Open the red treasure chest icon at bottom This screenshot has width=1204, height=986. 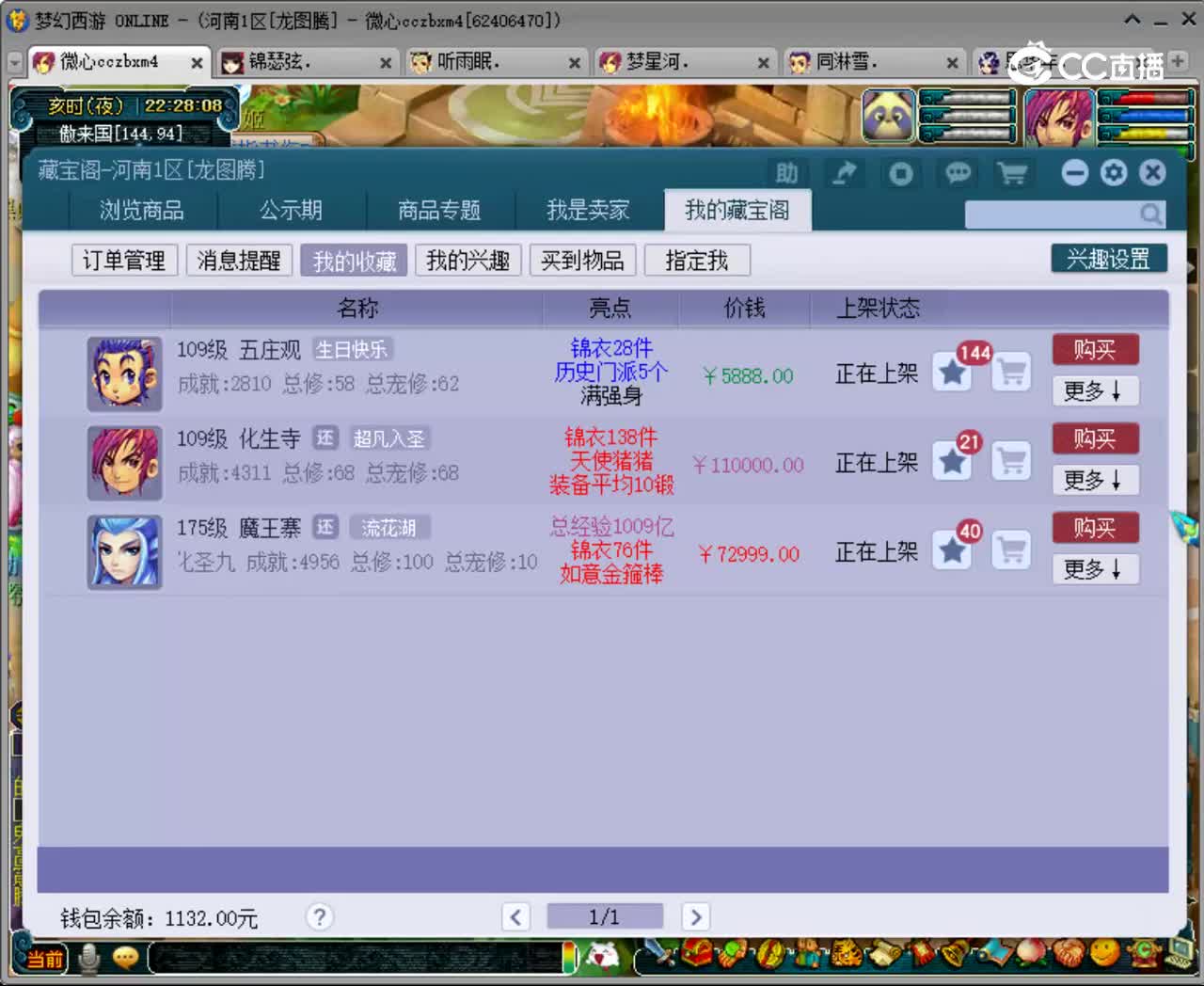pos(696,954)
